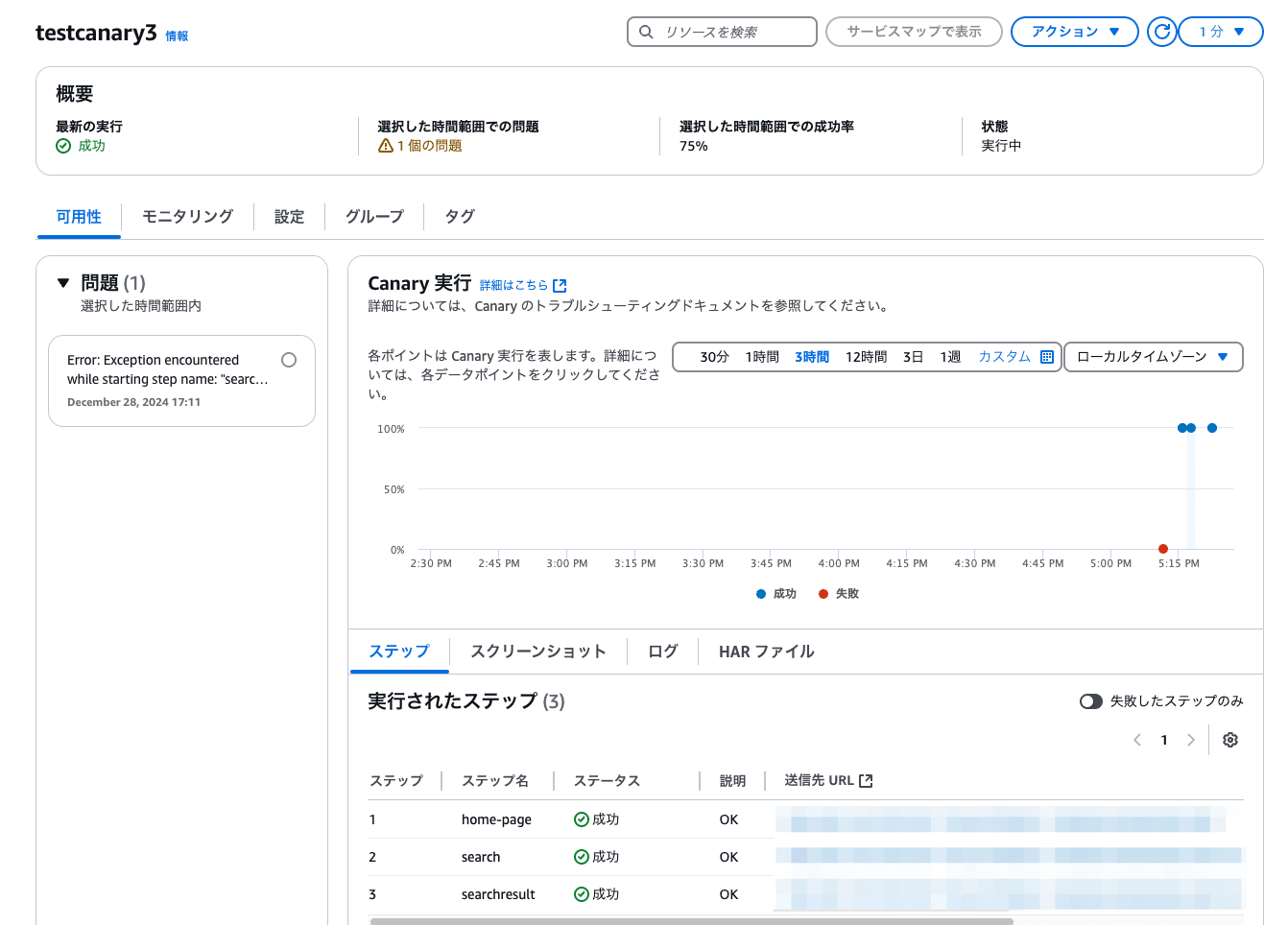The height and width of the screenshot is (925, 1288).
Task: Open table preferences gear icon
Action: pos(1230,740)
